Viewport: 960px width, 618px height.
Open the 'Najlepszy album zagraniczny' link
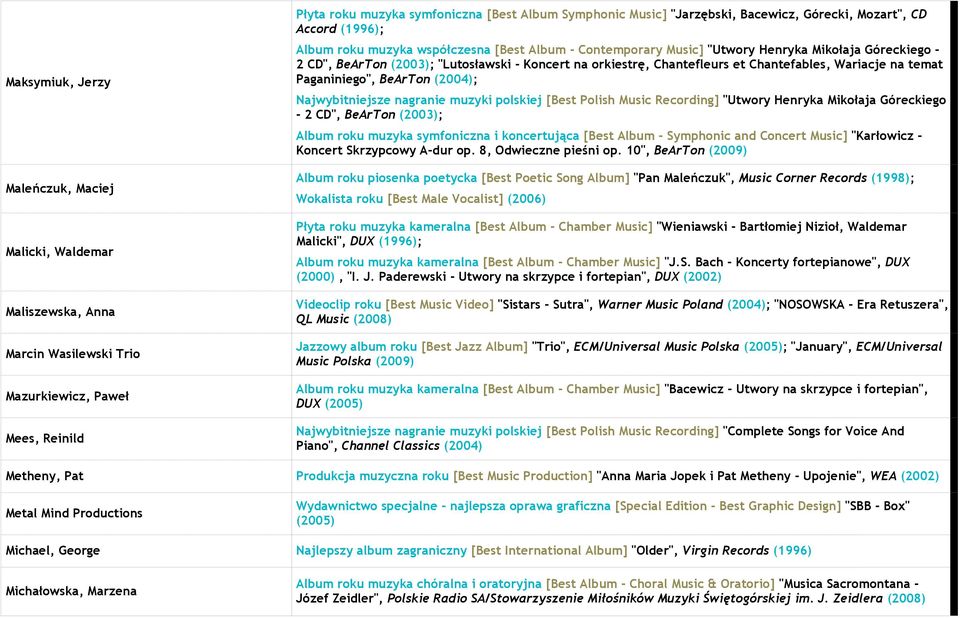coord(381,551)
